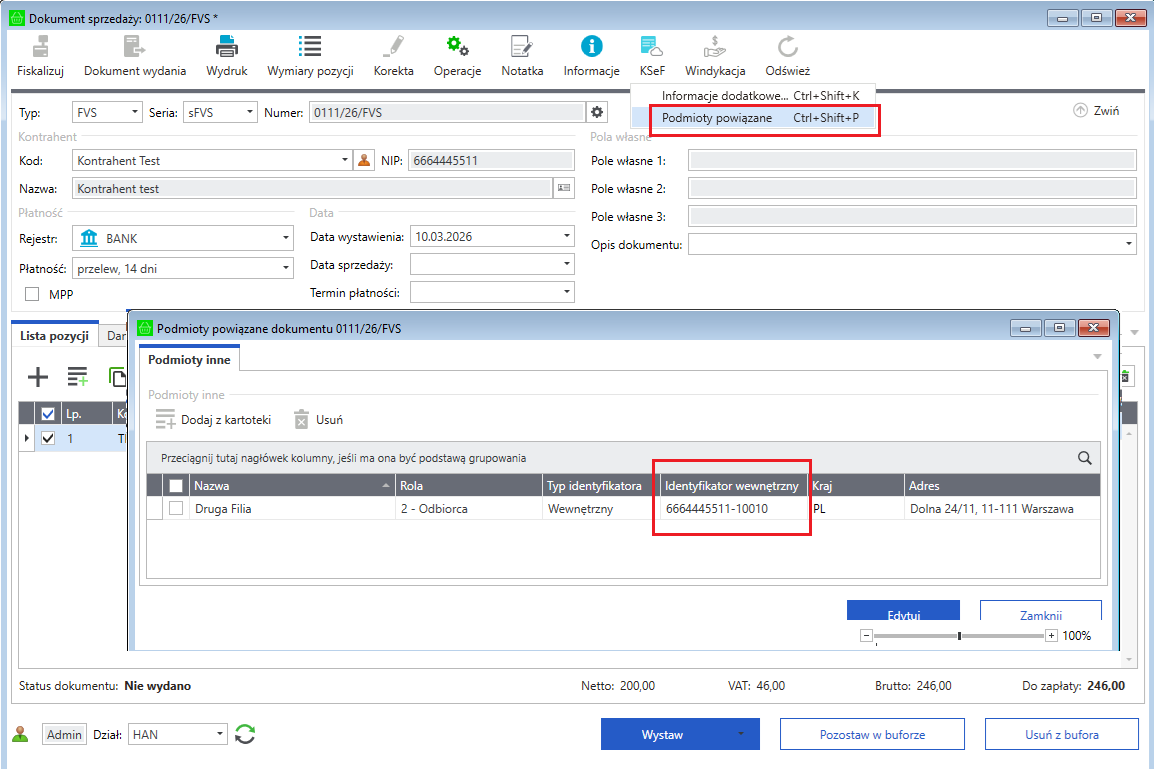Click the Fiskalizuj toolbar icon
Viewport: 1154px width, 769px height.
(x=40, y=46)
